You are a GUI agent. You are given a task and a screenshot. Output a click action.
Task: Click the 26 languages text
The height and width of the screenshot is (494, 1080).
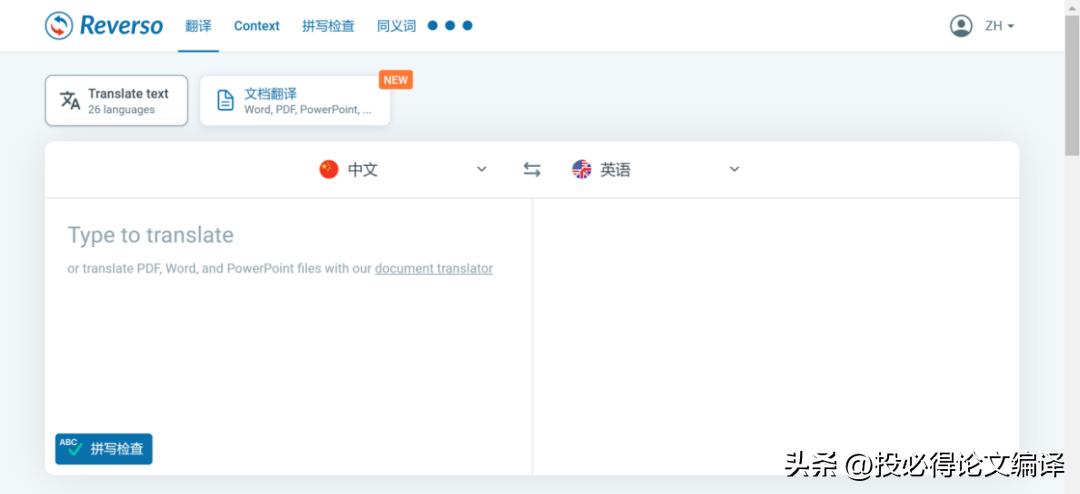coord(121,110)
